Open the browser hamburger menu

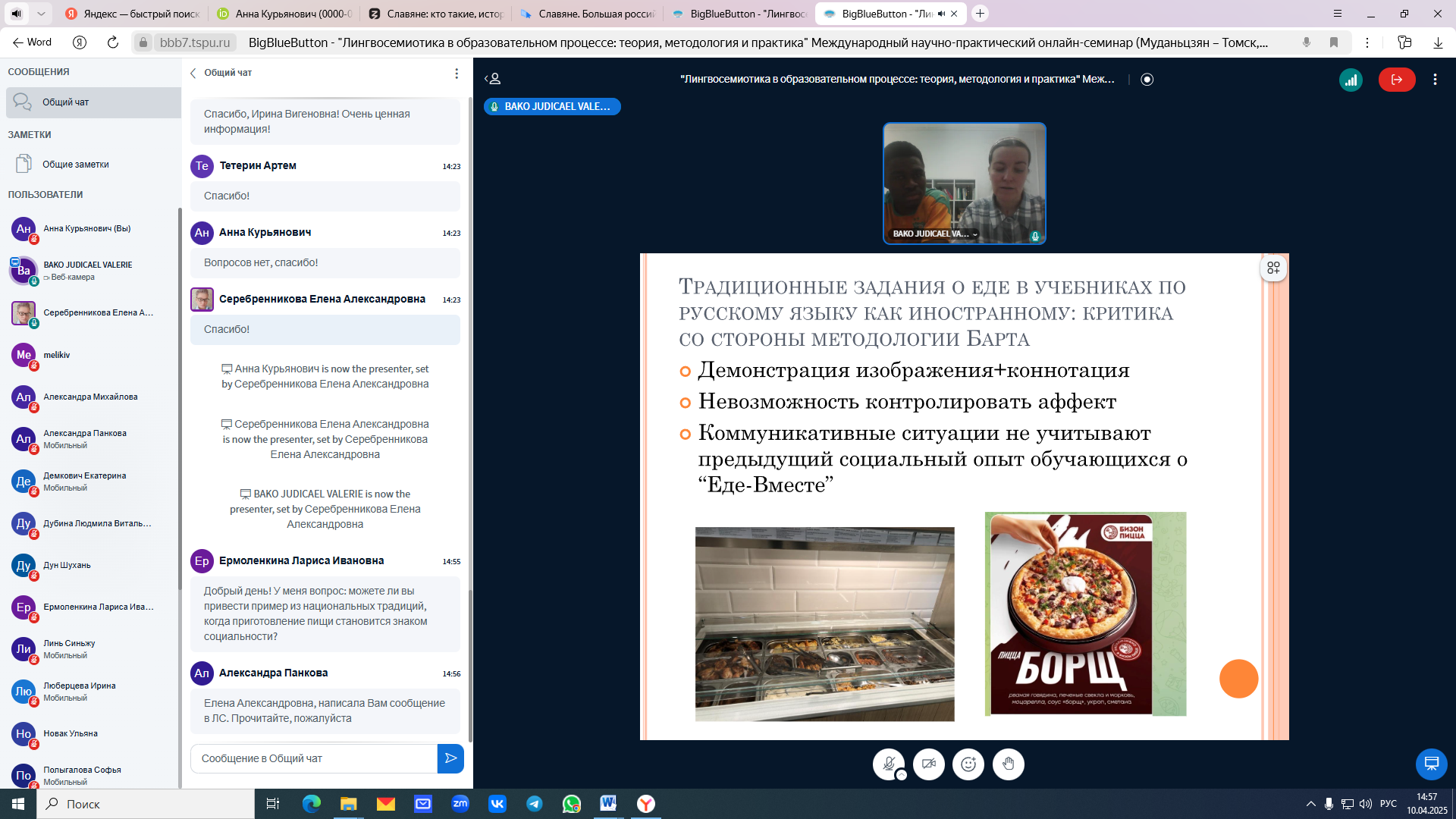(x=1338, y=14)
